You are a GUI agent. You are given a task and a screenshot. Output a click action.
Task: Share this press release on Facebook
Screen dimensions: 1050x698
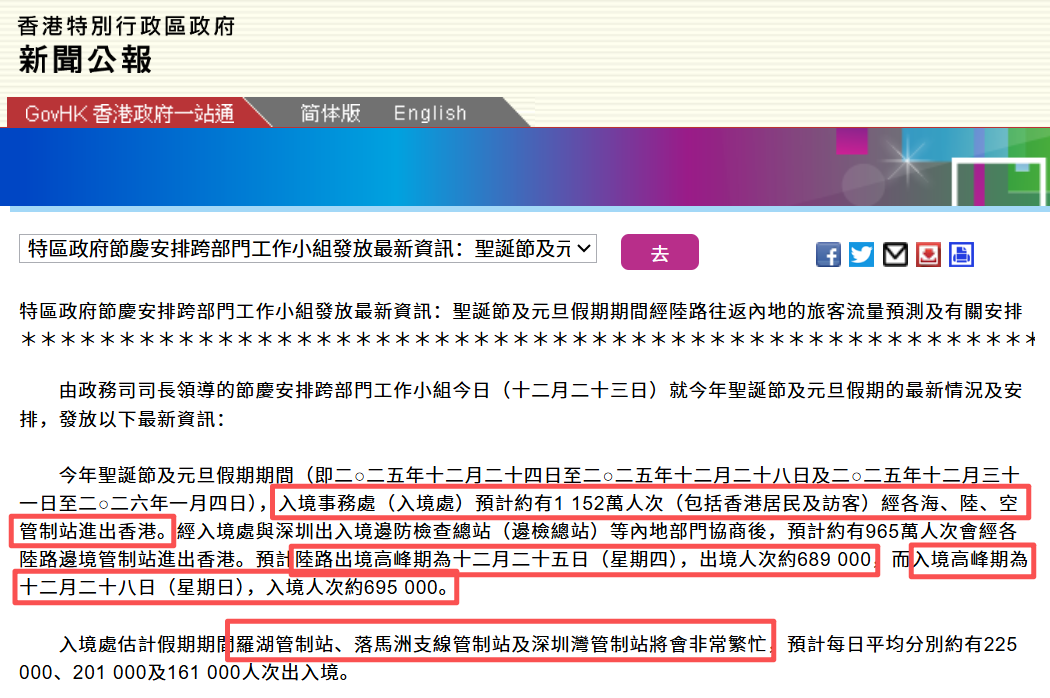[x=828, y=255]
